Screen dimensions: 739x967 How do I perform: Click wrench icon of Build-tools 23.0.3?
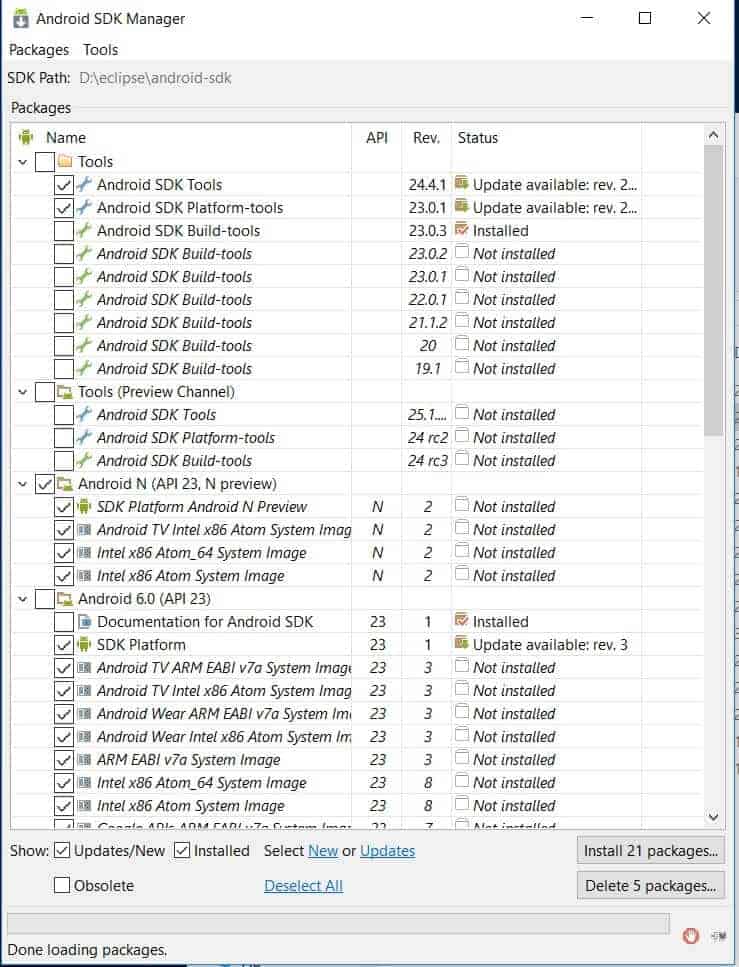point(84,230)
